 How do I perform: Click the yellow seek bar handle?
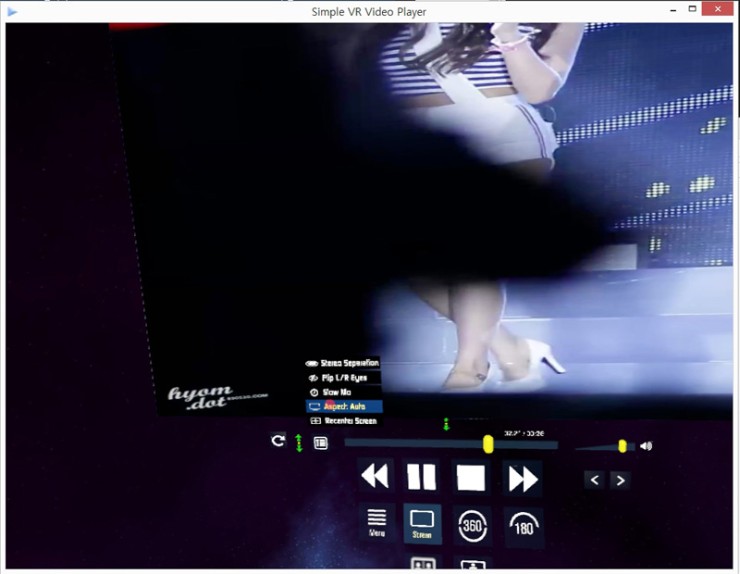pyautogui.click(x=488, y=443)
